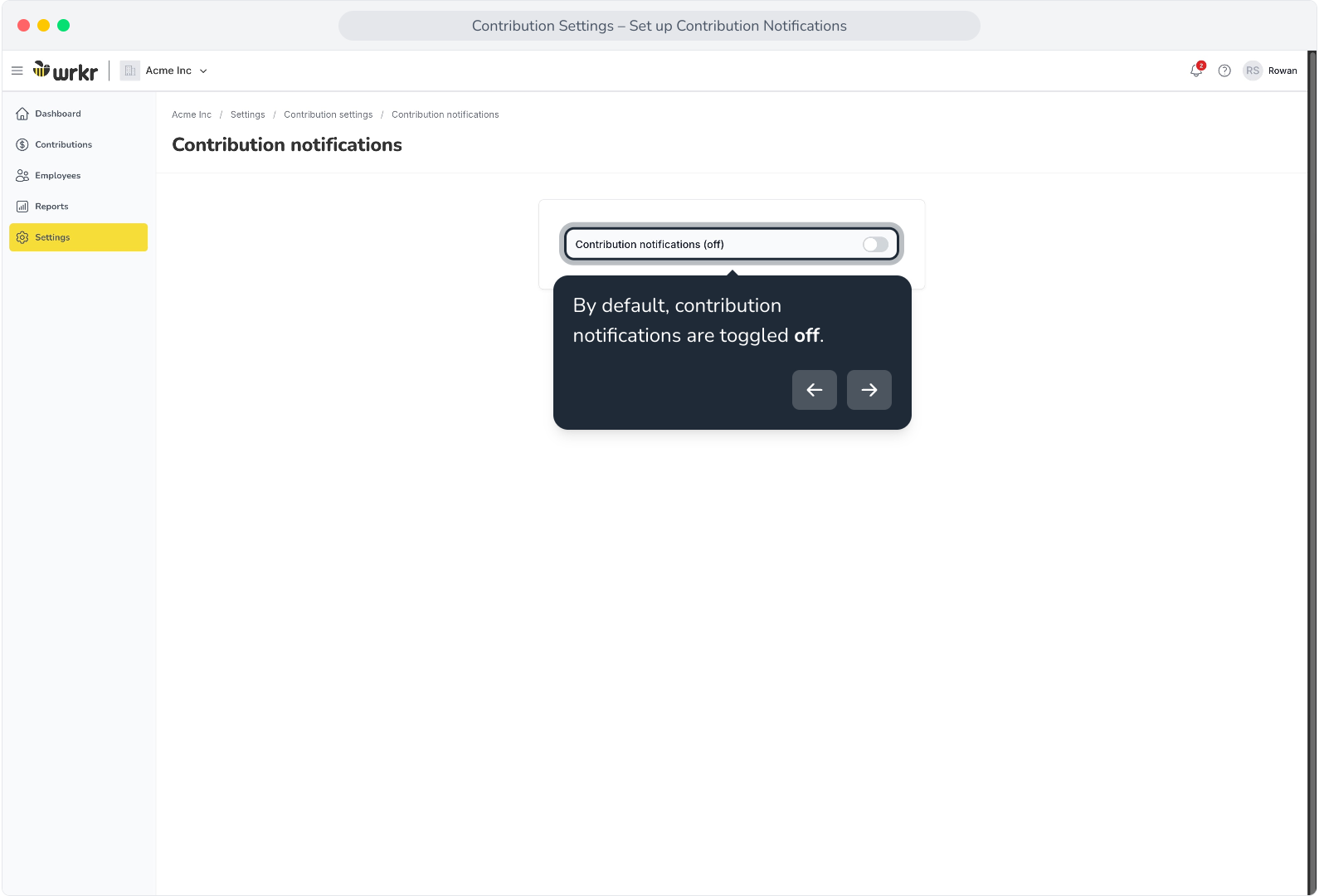The width and height of the screenshot is (1319, 896).
Task: Click the RS user avatar
Action: pyautogui.click(x=1253, y=71)
